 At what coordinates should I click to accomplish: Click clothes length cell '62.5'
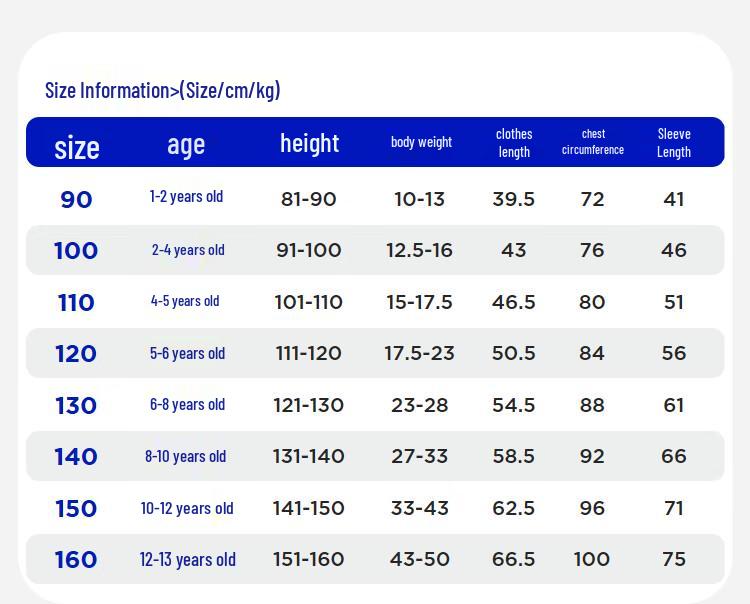pyautogui.click(x=514, y=508)
